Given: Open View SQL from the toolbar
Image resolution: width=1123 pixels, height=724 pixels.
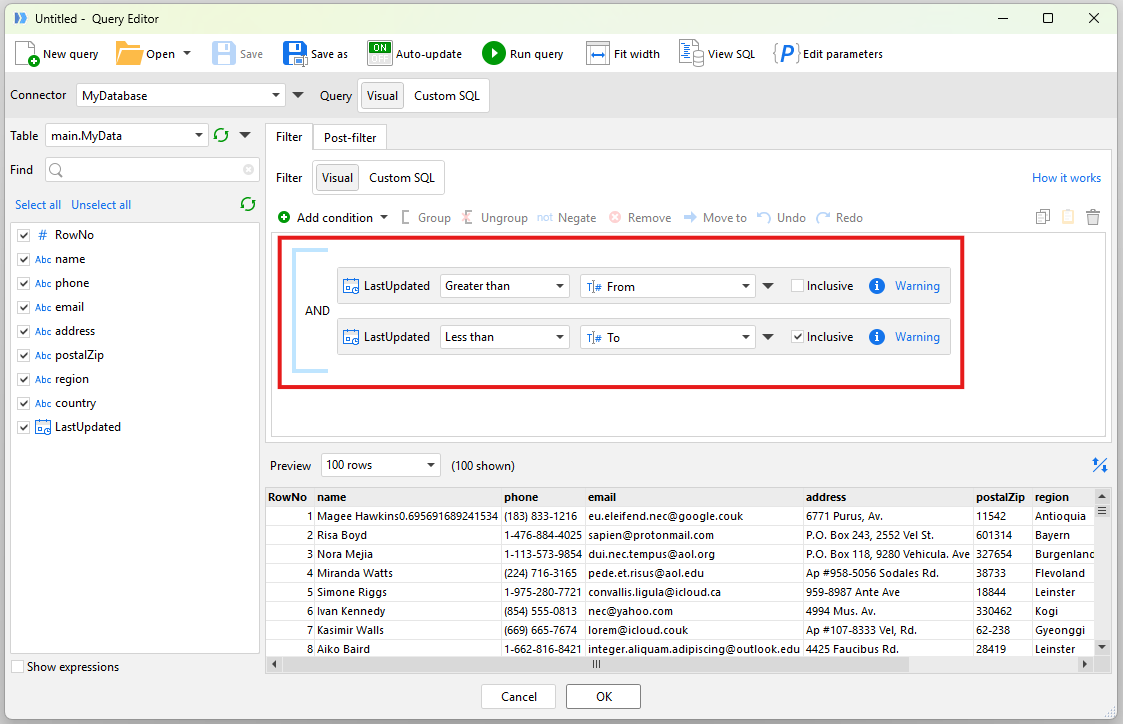Looking at the screenshot, I should (x=691, y=54).
